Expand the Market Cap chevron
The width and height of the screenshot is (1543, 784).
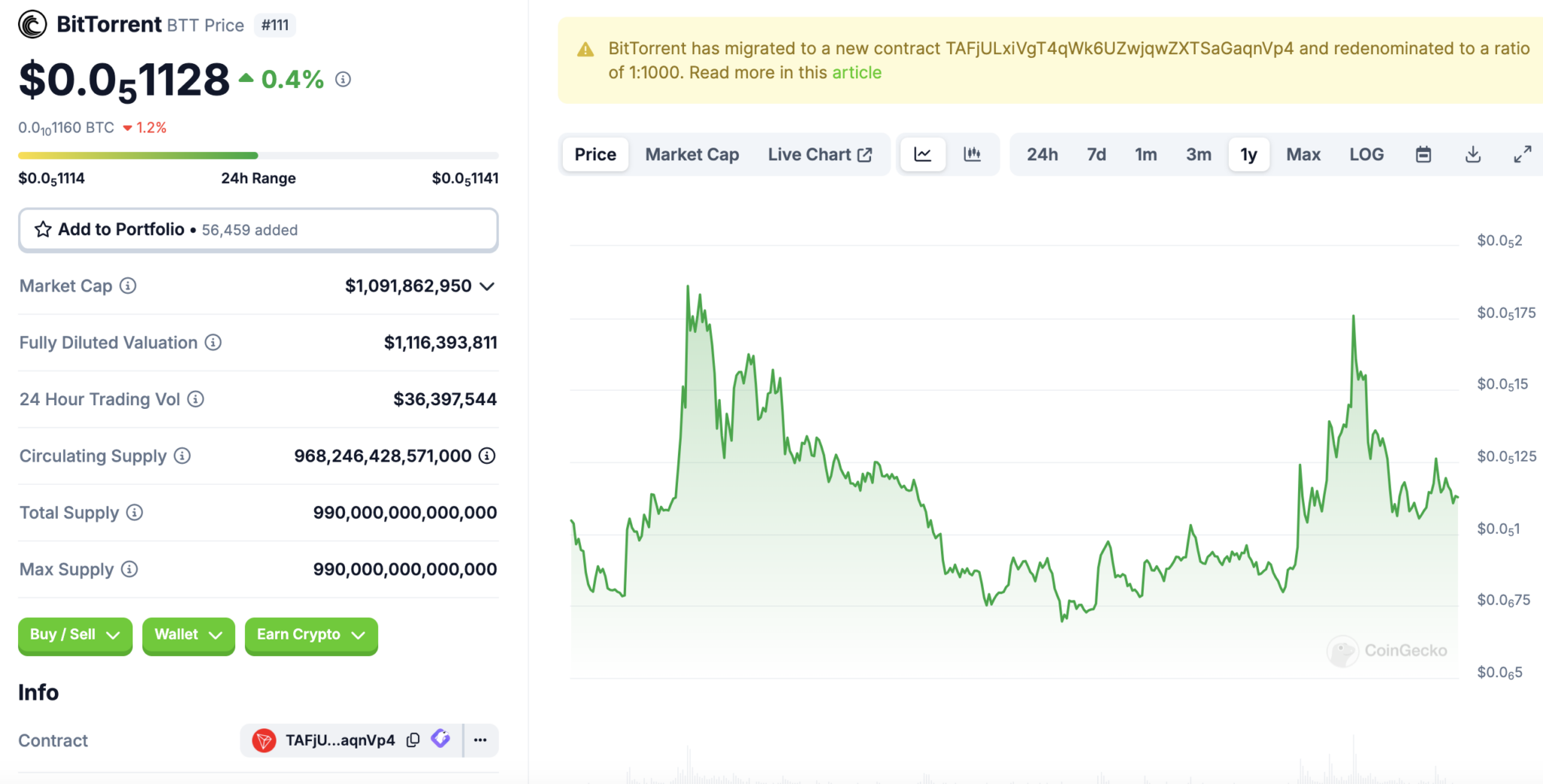487,286
